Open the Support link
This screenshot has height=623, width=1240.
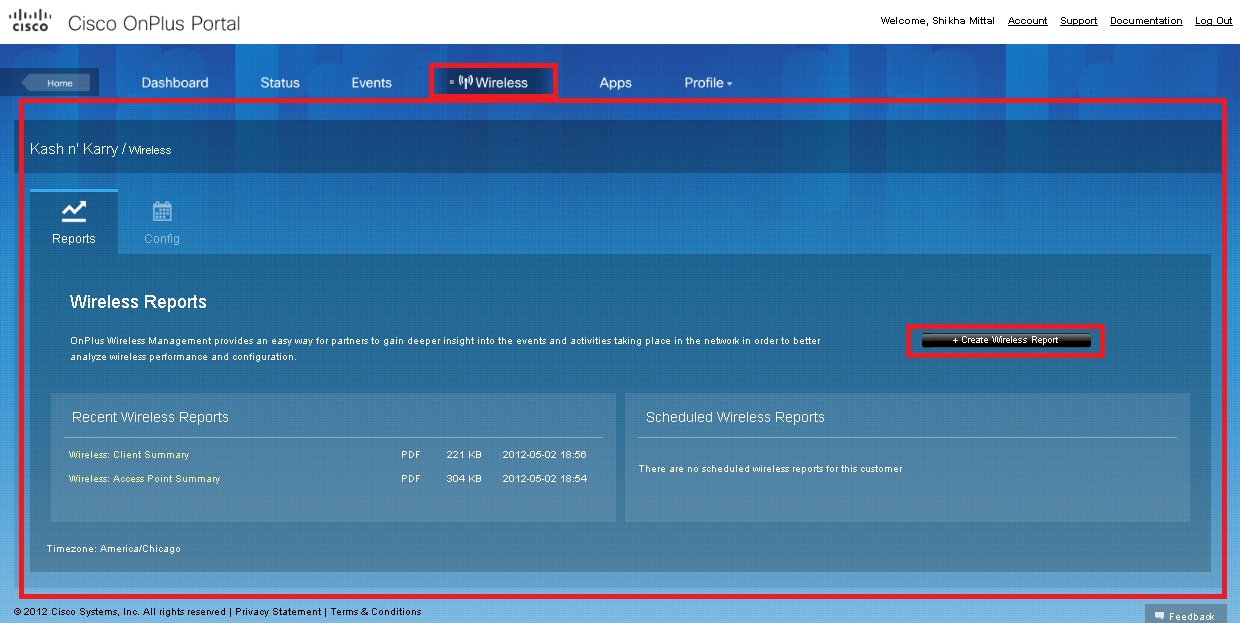tap(1078, 21)
